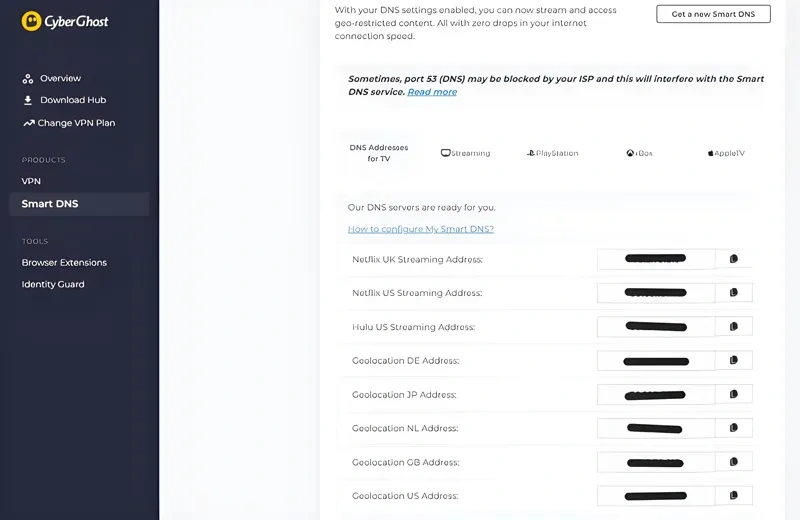This screenshot has width=800, height=520.
Task: Copy the Geolocation GB Address
Action: coord(734,462)
